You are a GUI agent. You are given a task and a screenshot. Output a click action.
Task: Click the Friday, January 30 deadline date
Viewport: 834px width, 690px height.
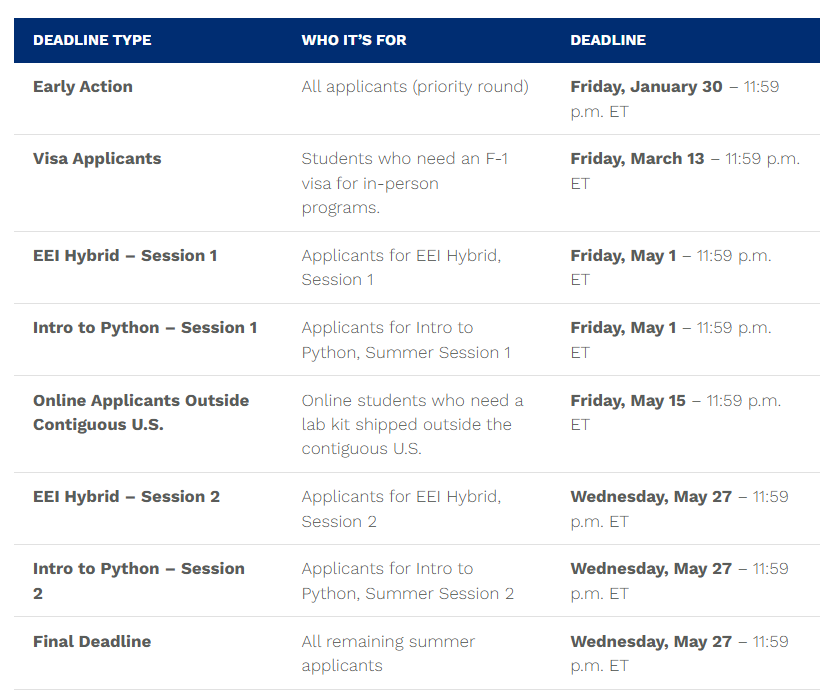(x=646, y=87)
